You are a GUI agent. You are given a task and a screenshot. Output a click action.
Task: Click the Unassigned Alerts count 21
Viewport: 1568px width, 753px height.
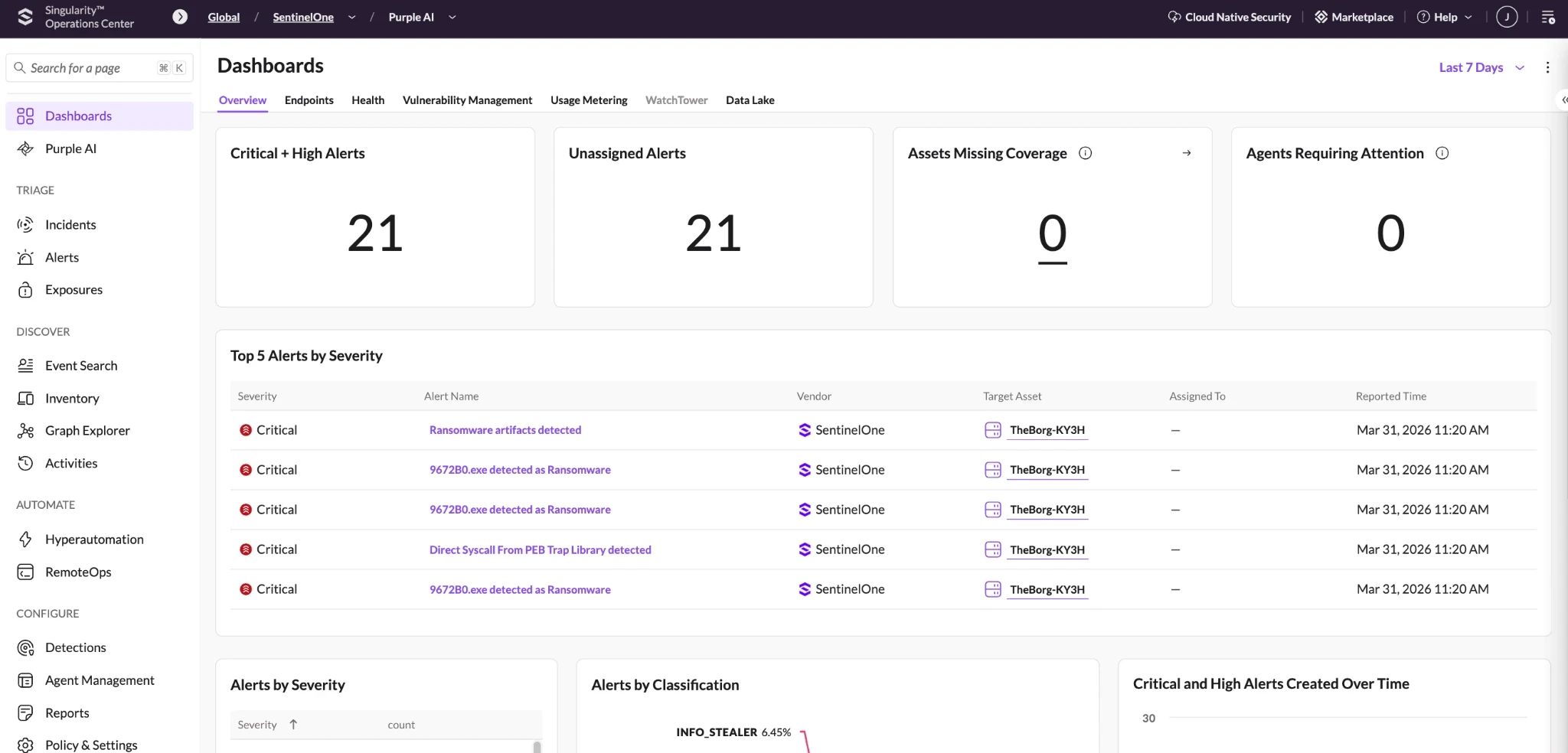click(714, 233)
